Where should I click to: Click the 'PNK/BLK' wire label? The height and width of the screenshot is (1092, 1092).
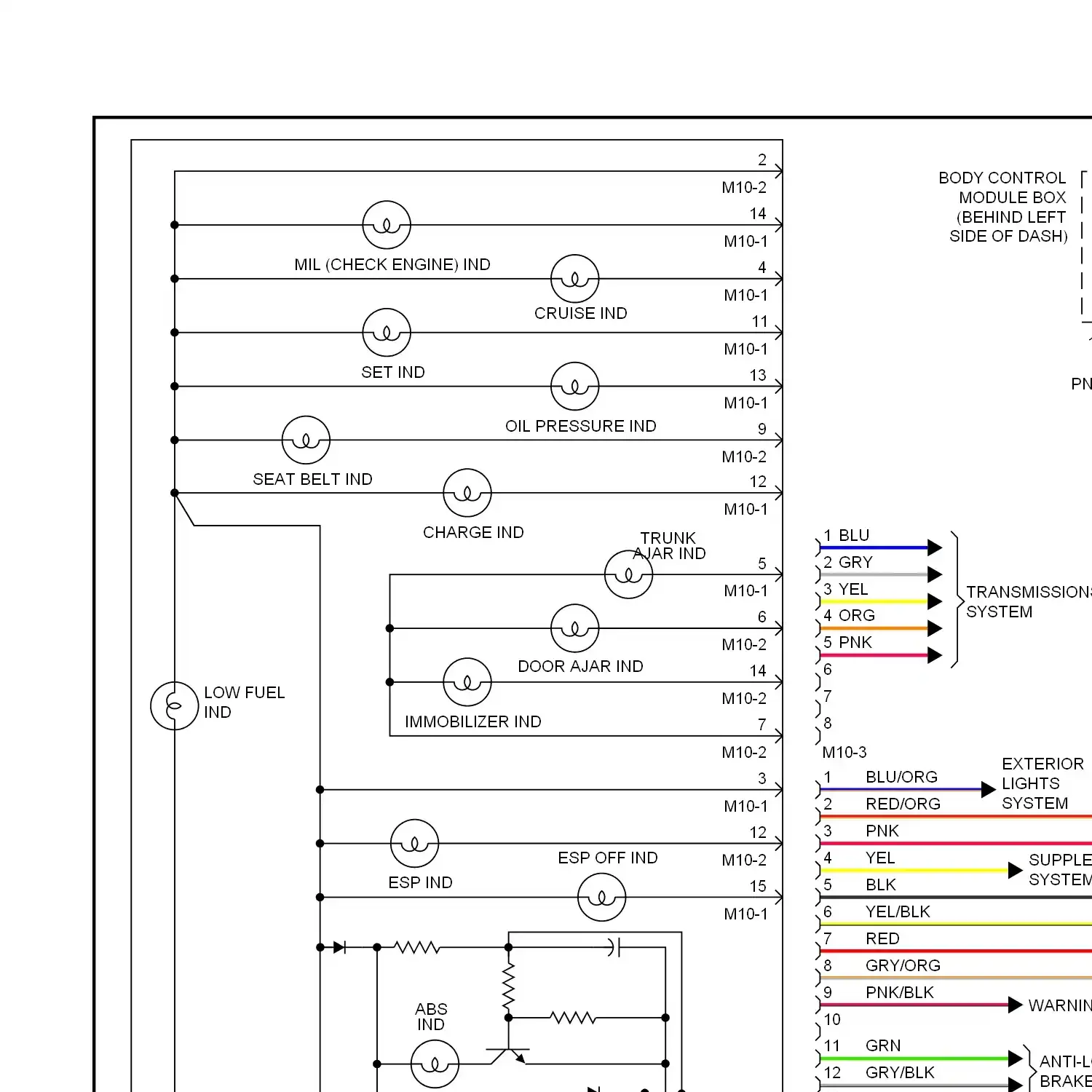(x=900, y=992)
